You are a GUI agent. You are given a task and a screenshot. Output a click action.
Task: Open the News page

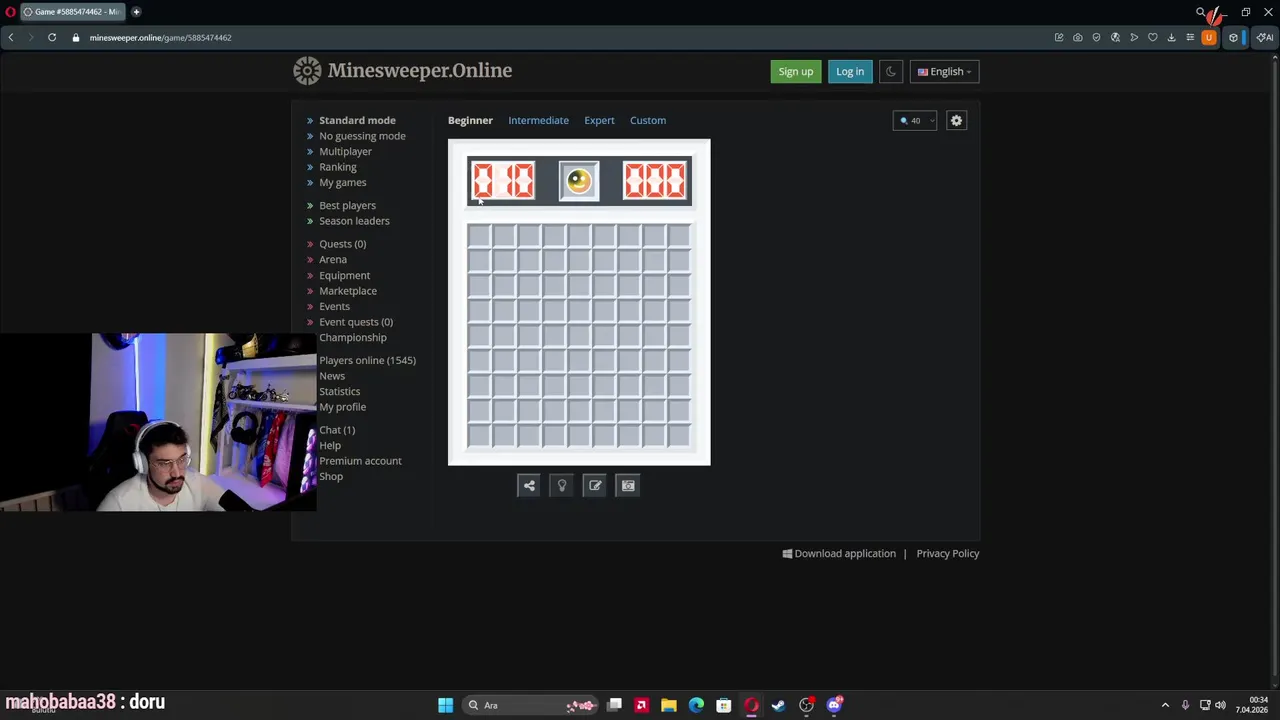tap(332, 376)
